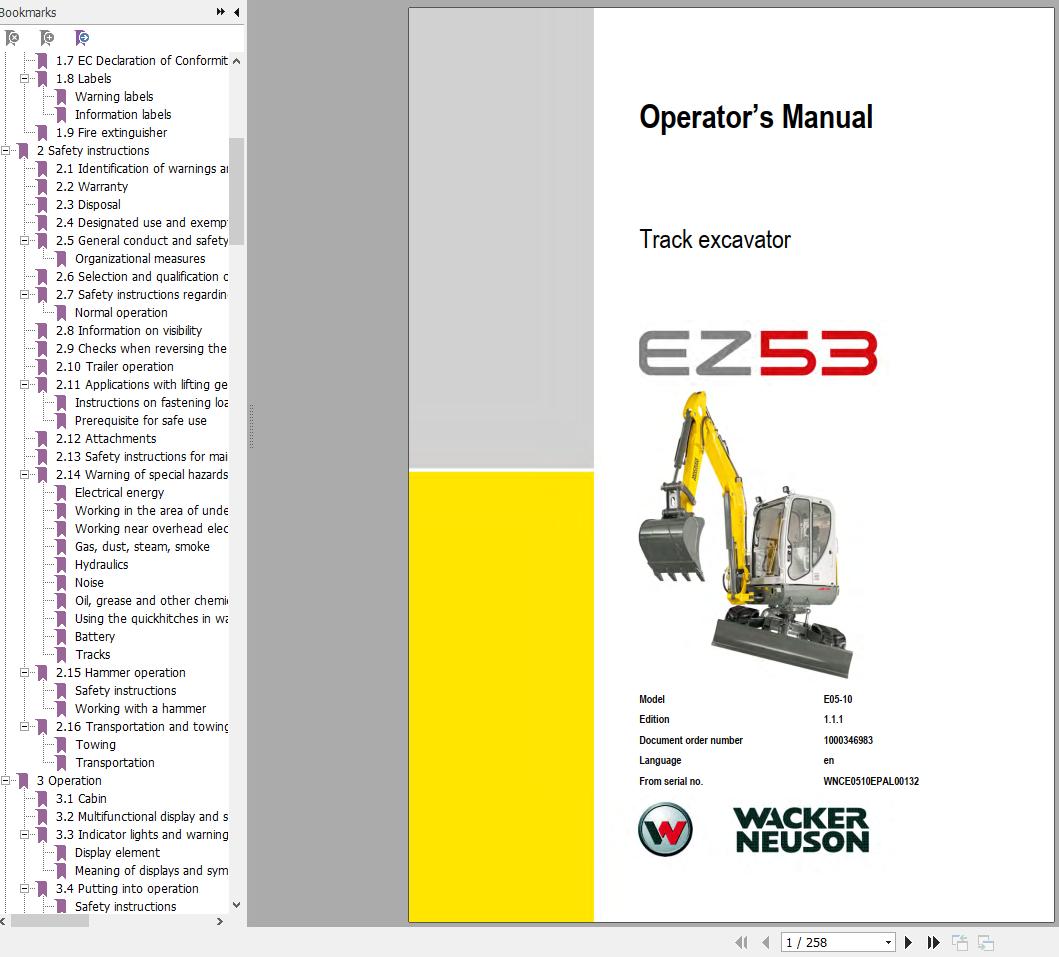The image size is (1059, 957).
Task: Open bookmark 1.7 EC Declaration of Conformity
Action: point(142,61)
